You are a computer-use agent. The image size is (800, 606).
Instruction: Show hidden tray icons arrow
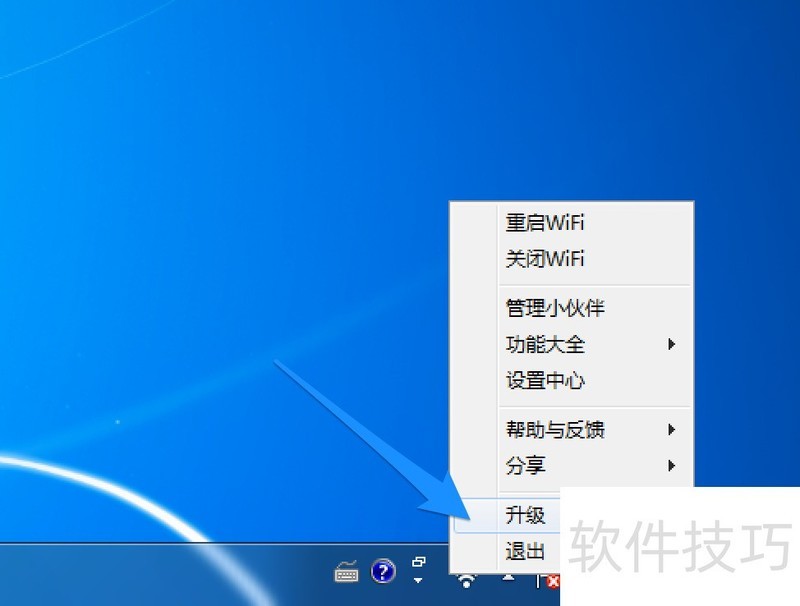coord(509,577)
